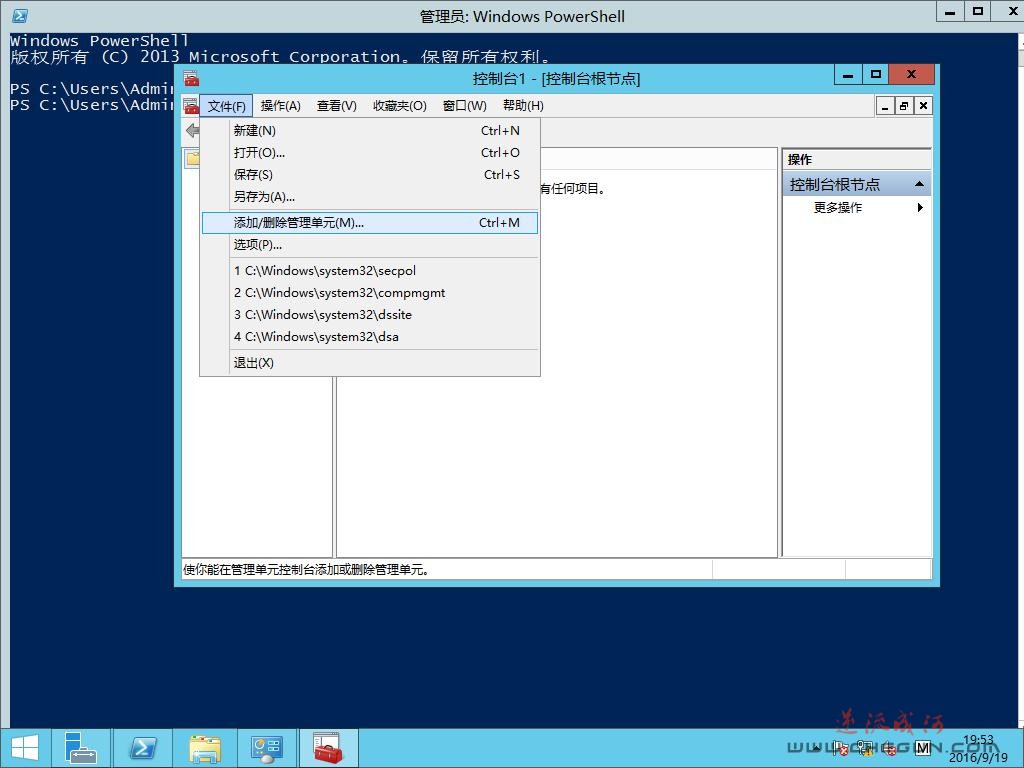Click the PowerShell window vertical scrollbar
The width and height of the screenshot is (1024, 768).
pyautogui.click(x=1019, y=379)
